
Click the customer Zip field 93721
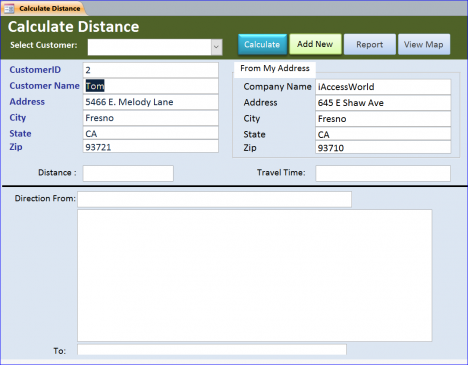pos(151,147)
